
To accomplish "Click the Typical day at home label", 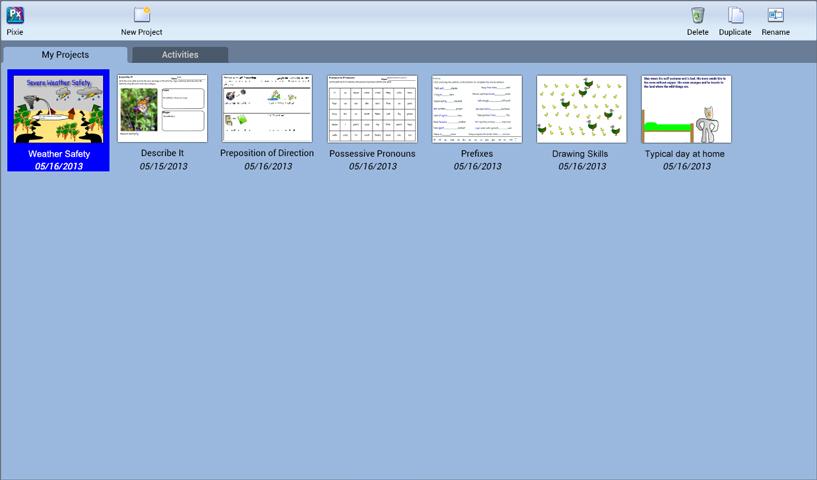I will tap(685, 154).
